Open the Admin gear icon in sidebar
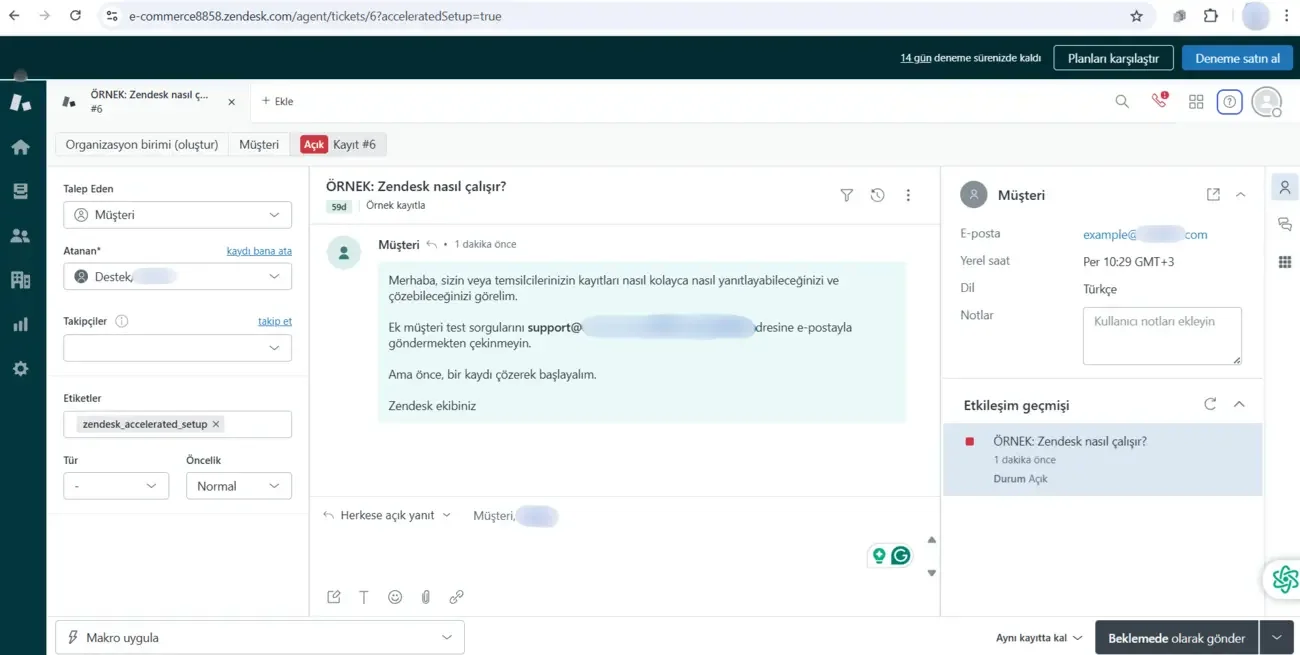 pyautogui.click(x=20, y=369)
